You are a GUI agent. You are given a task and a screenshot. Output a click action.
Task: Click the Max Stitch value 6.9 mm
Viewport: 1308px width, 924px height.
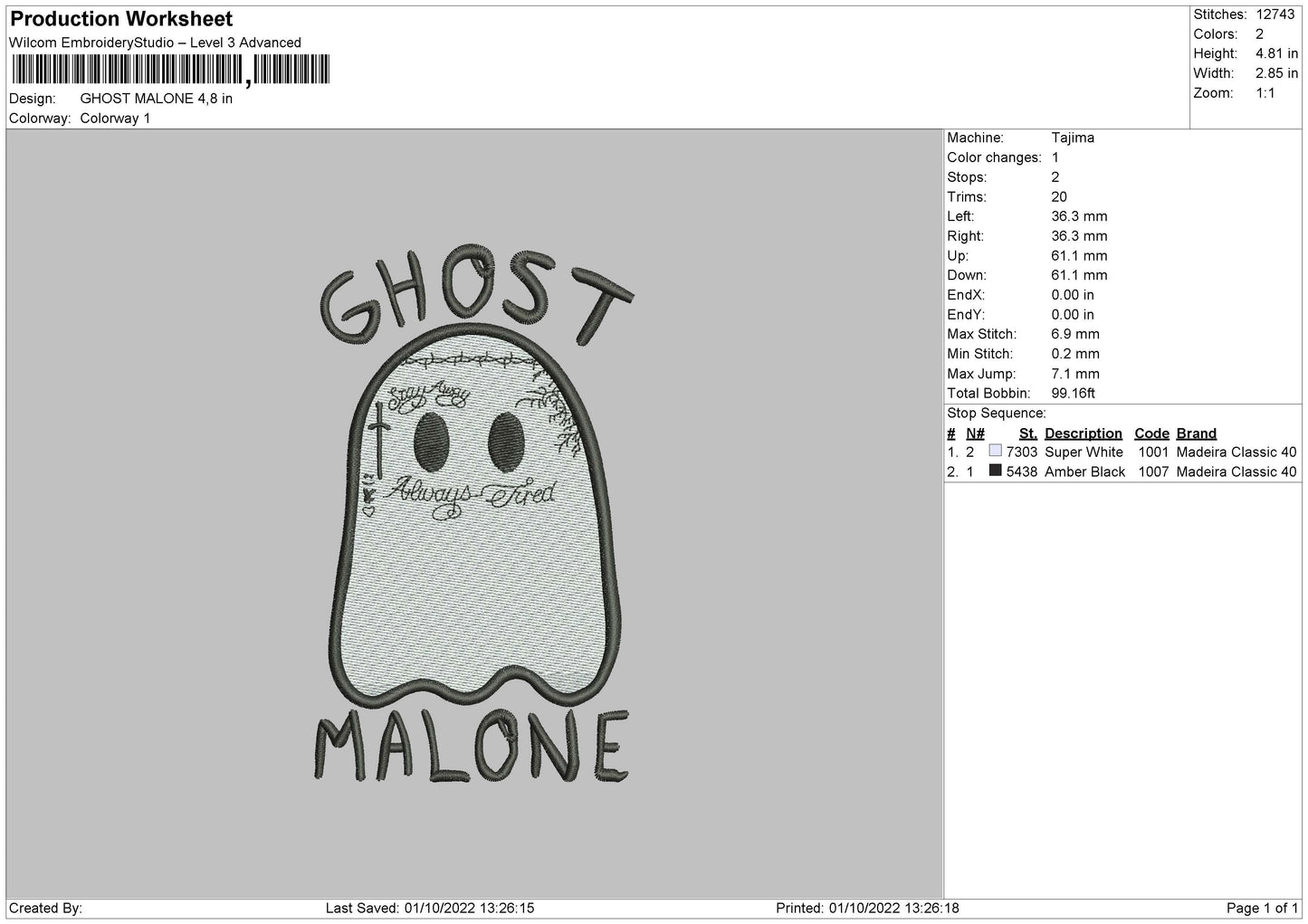1075,334
